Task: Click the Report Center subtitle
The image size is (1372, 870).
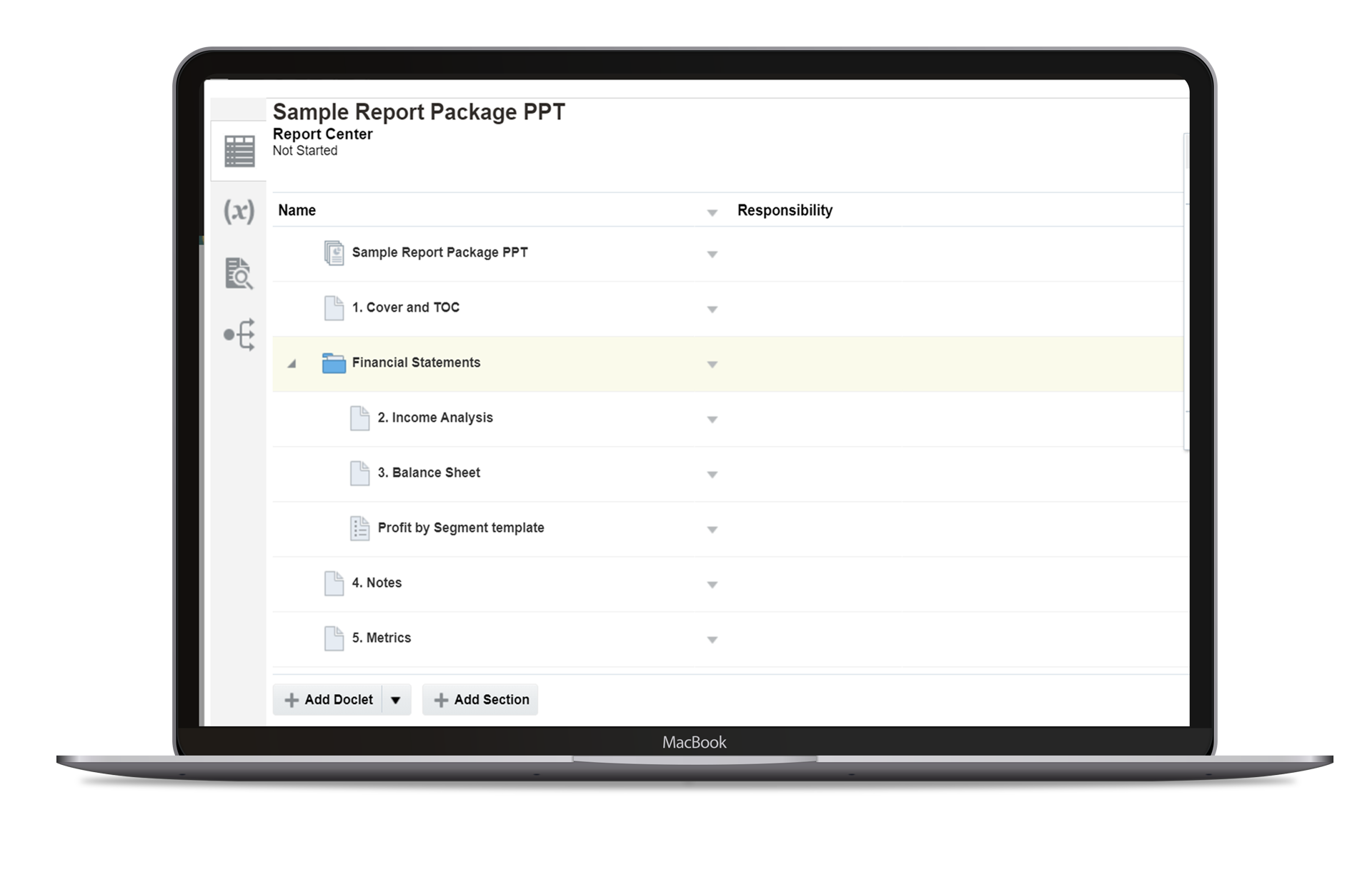Action: (x=322, y=134)
